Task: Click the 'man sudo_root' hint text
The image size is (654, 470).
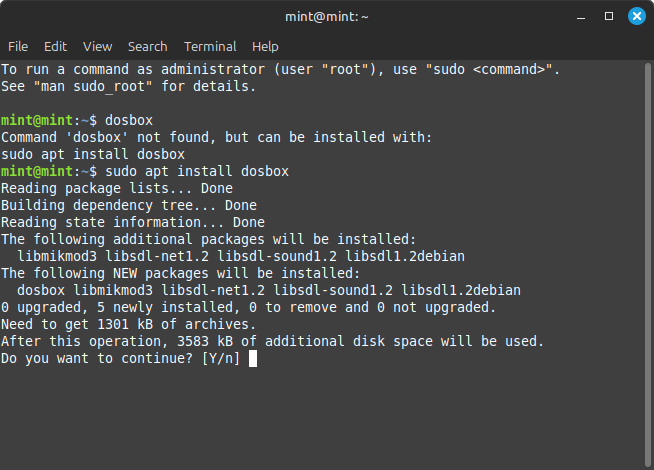Action: coord(128,86)
